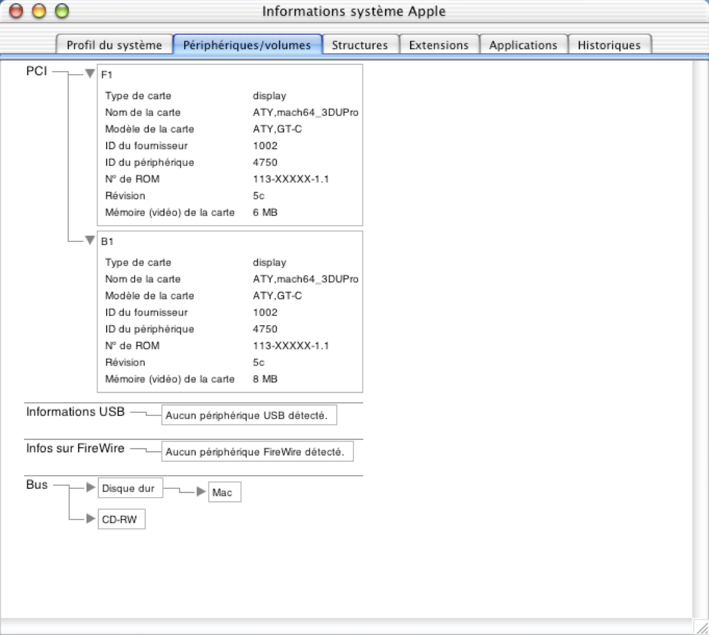This screenshot has width=709, height=635.
Task: Collapse the B1 PCI card details
Action: [90, 240]
